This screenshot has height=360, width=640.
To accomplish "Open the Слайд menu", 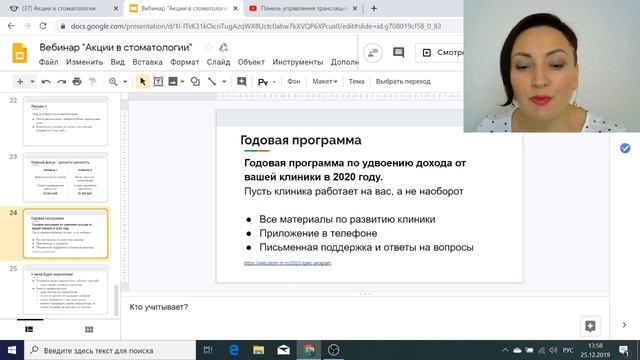I will coord(218,62).
